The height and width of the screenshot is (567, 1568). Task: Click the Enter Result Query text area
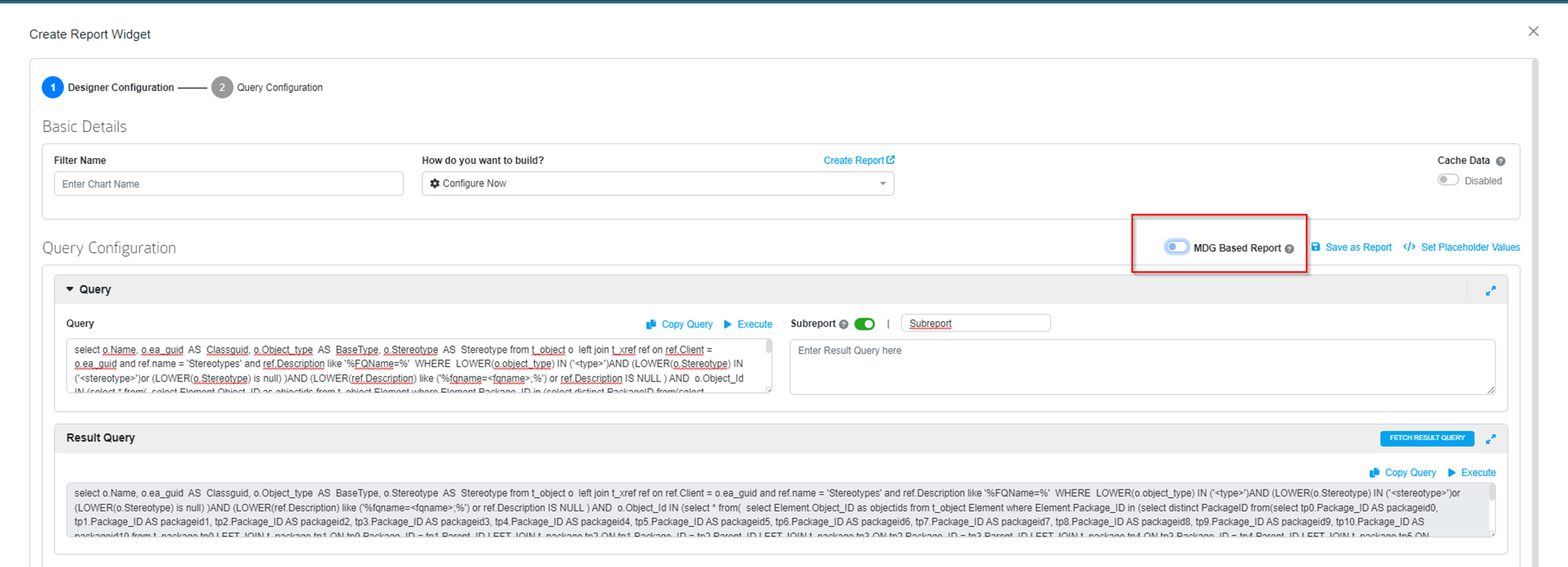(x=1141, y=367)
